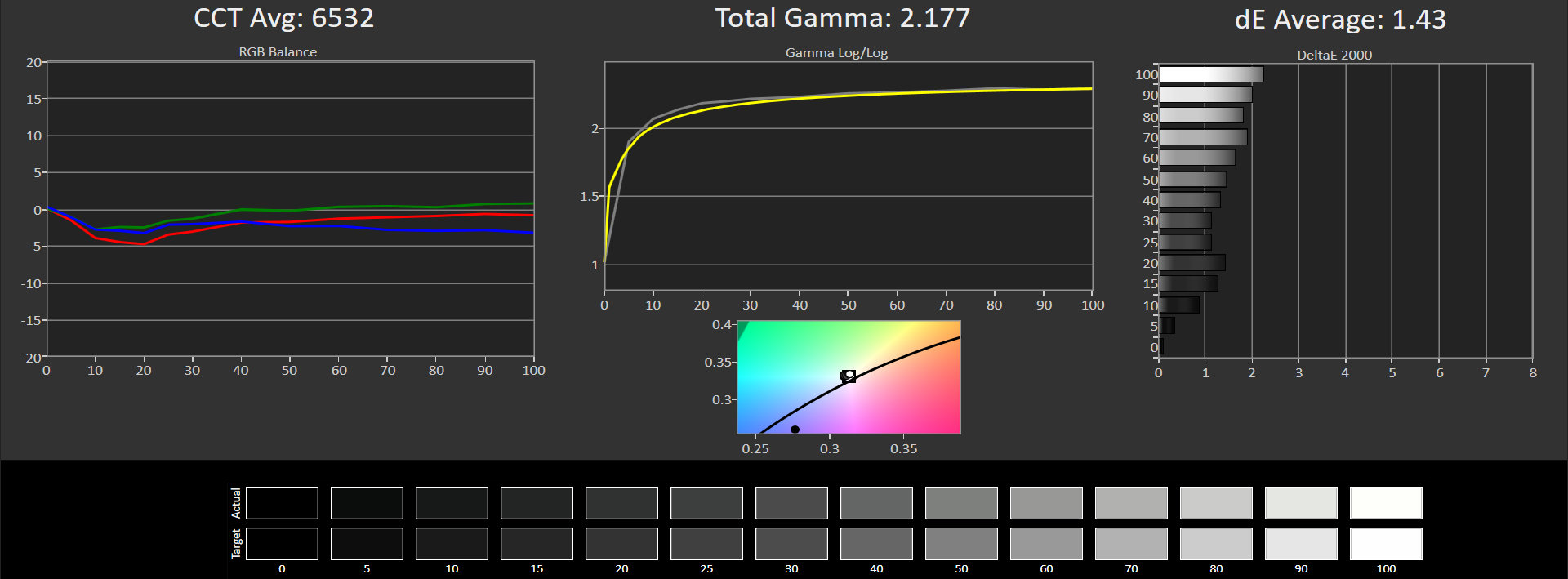Select the Actual swatch for level 20
The width and height of the screenshot is (1568, 579).
pyautogui.click(x=621, y=503)
